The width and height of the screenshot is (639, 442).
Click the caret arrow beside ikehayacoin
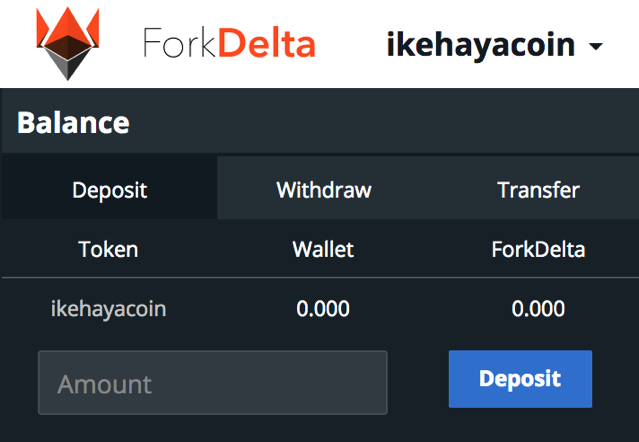(x=596, y=46)
